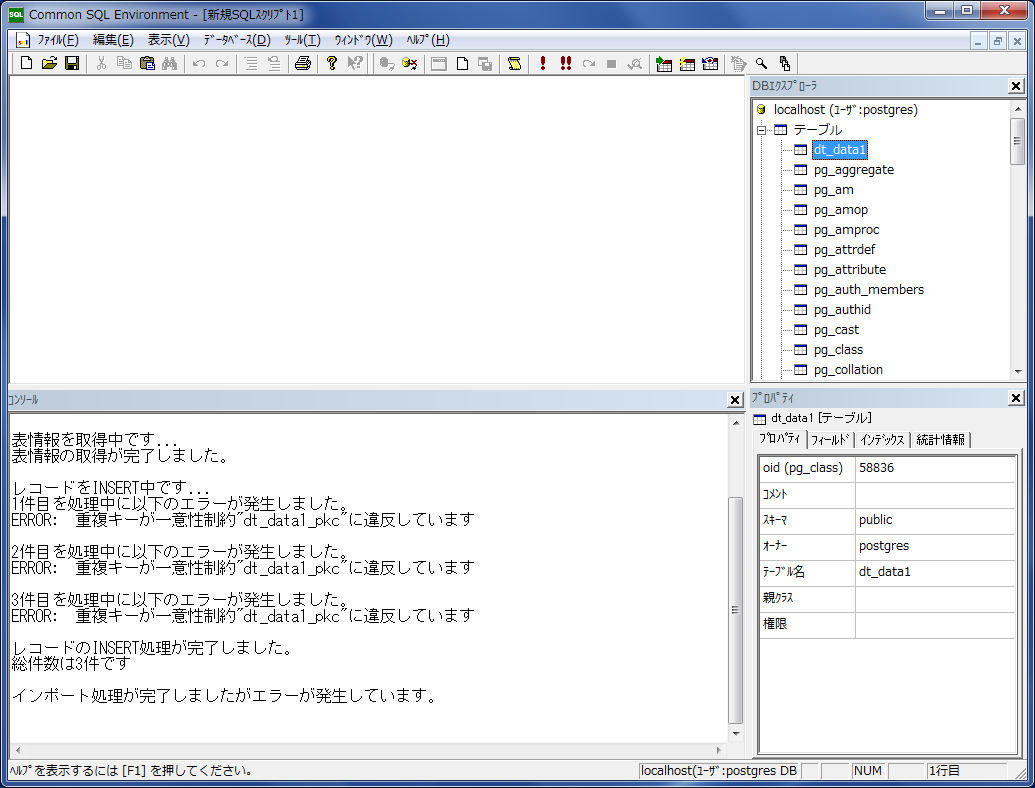The height and width of the screenshot is (788, 1035).
Task: Click the database disconnect icon with red X
Action: pos(410,63)
